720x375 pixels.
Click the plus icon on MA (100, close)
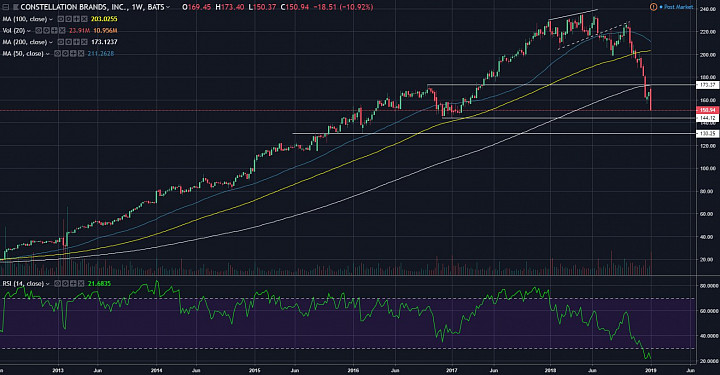pos(76,19)
